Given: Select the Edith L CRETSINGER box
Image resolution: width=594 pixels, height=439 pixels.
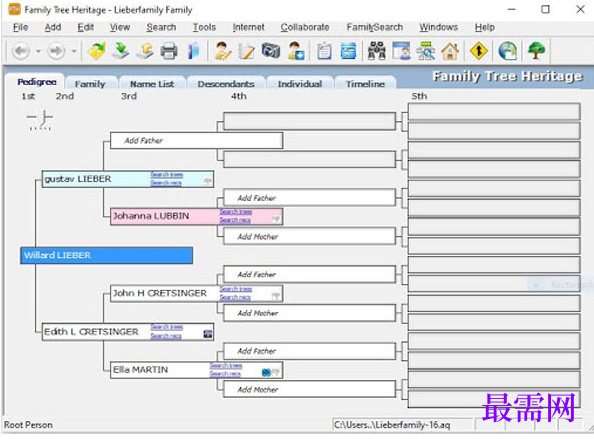Looking at the screenshot, I should [128, 332].
